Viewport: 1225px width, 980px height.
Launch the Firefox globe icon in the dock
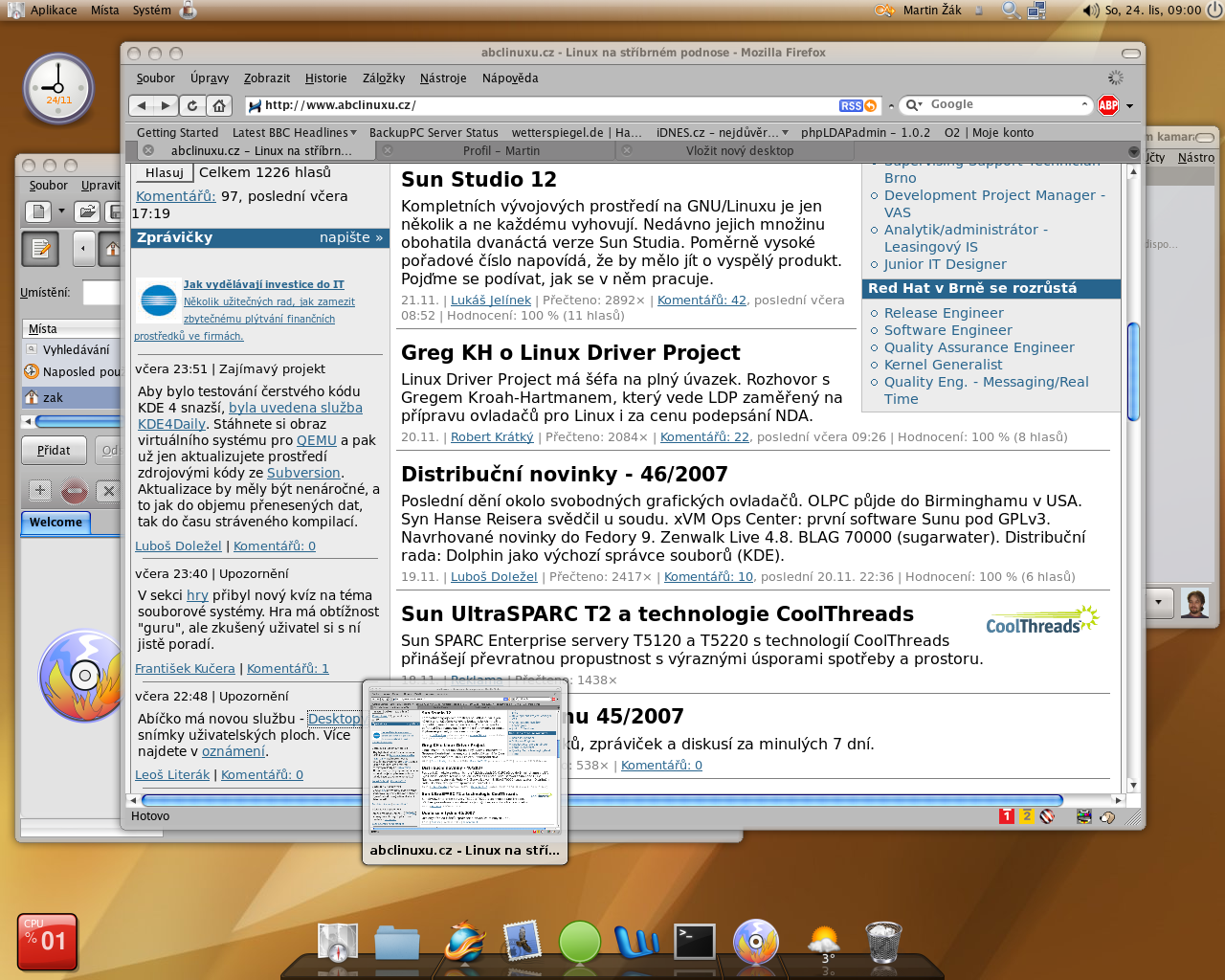pos(464,942)
